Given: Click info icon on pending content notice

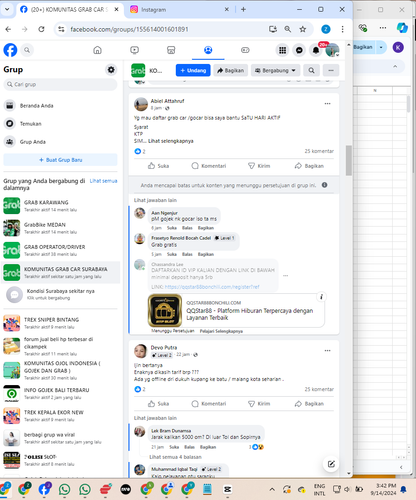Looking at the screenshot, I should 324,185.
